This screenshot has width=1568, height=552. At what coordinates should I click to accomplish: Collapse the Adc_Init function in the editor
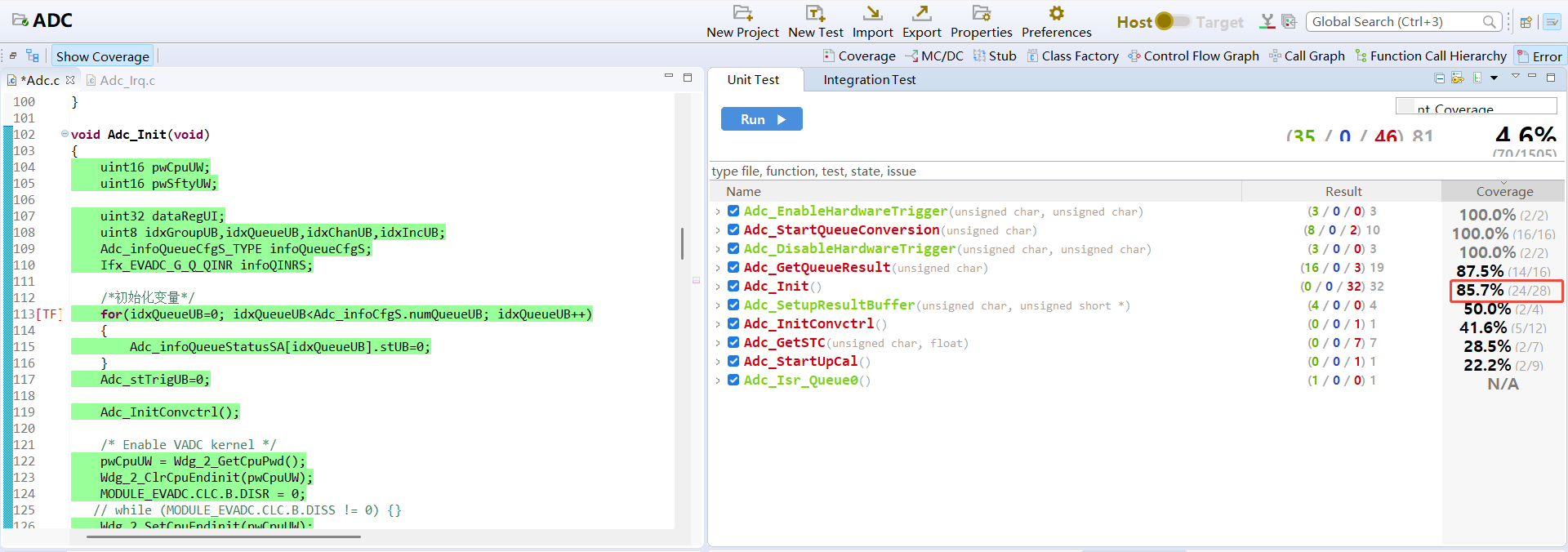point(65,134)
